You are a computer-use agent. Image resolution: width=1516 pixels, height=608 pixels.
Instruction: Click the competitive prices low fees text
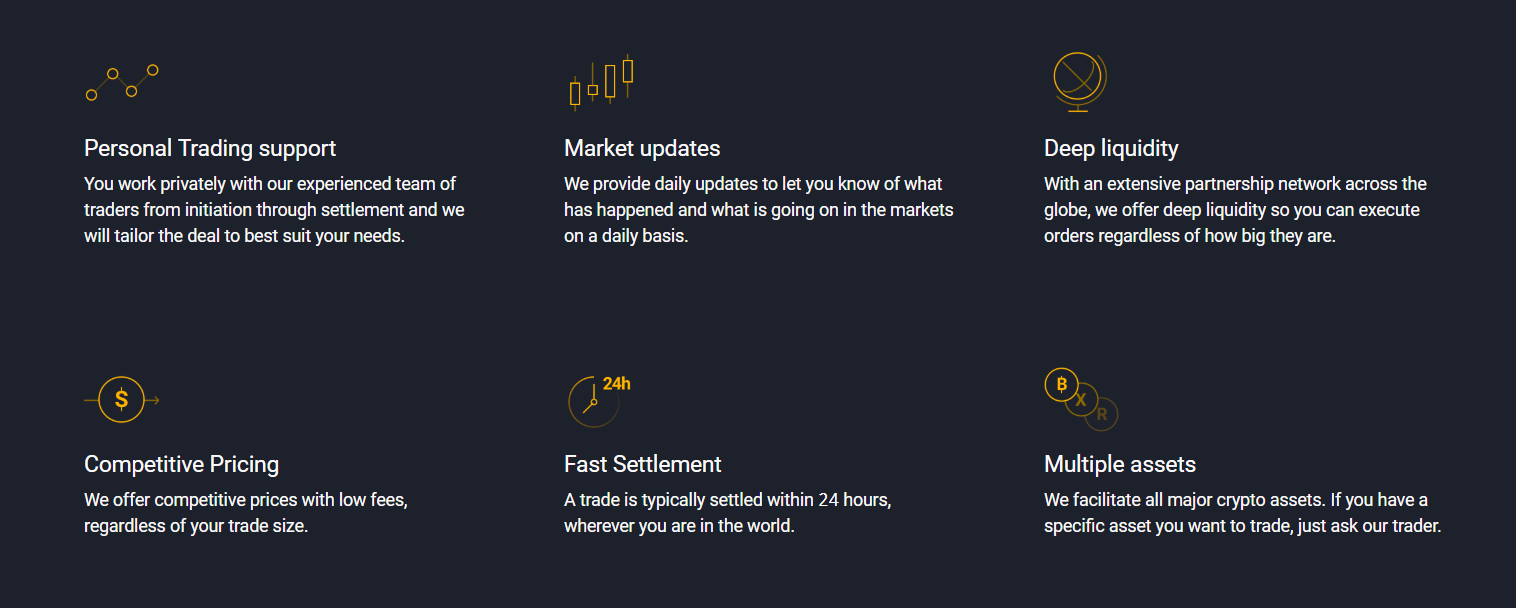[x=246, y=513]
